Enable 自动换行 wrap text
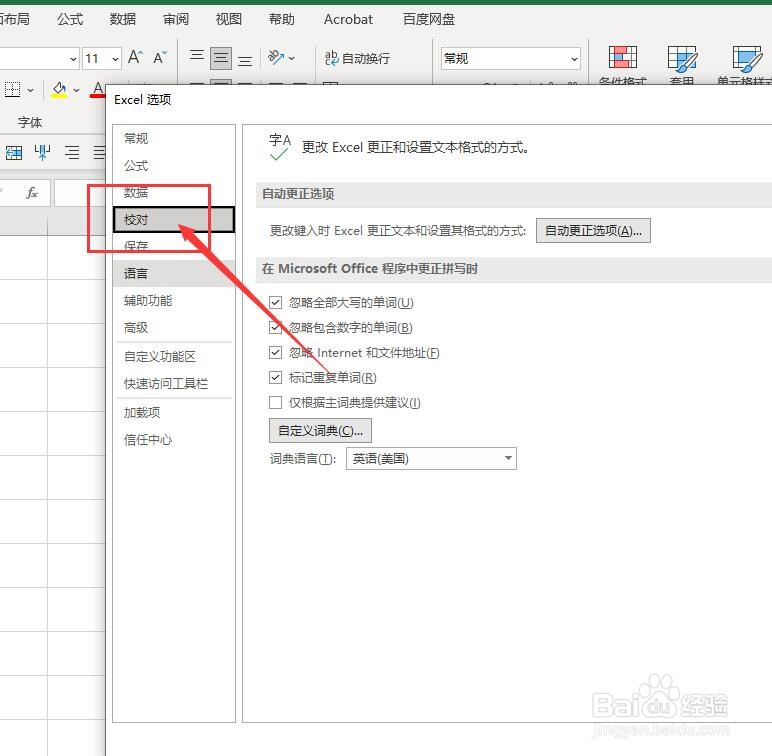 click(x=357, y=58)
